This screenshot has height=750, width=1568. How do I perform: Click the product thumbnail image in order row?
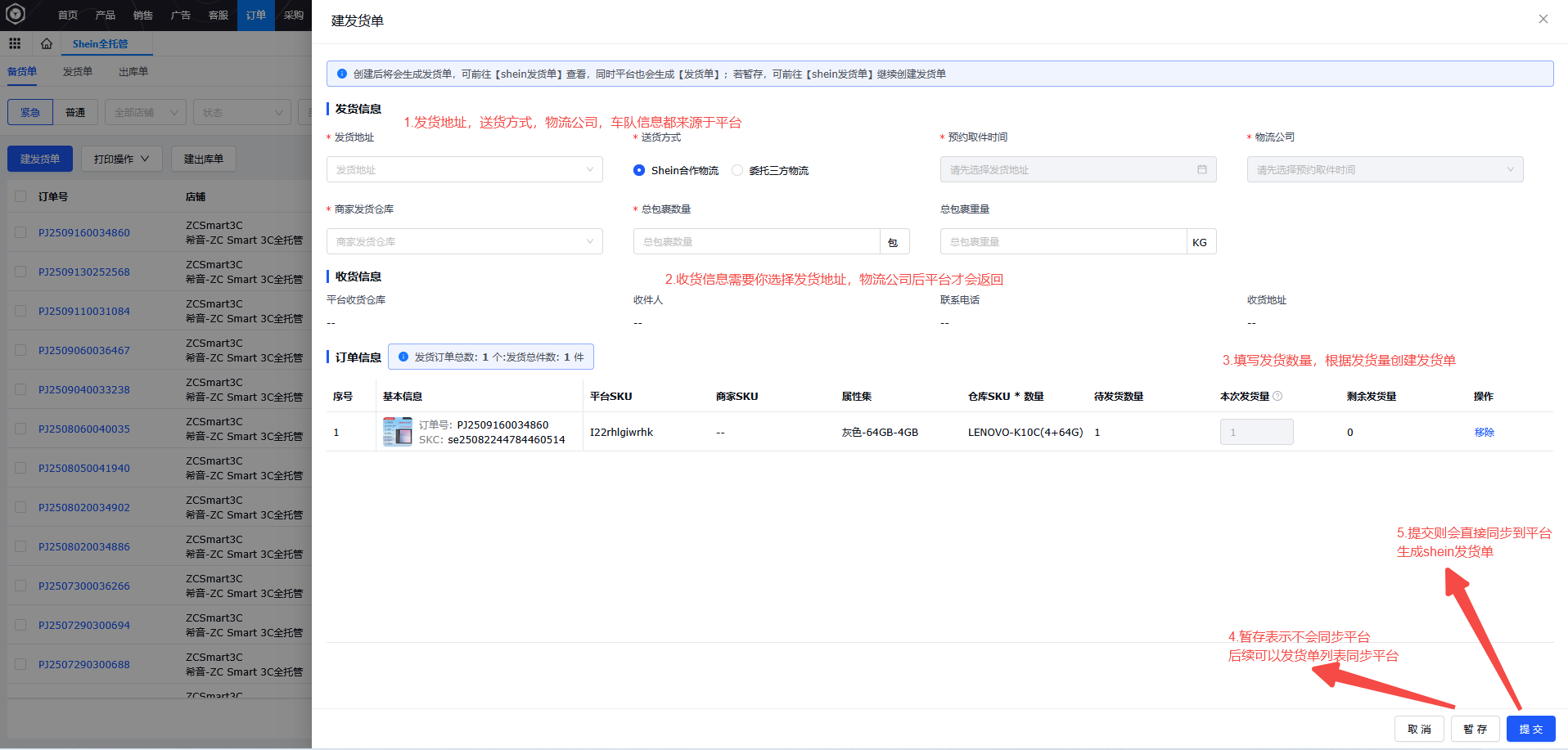click(398, 432)
